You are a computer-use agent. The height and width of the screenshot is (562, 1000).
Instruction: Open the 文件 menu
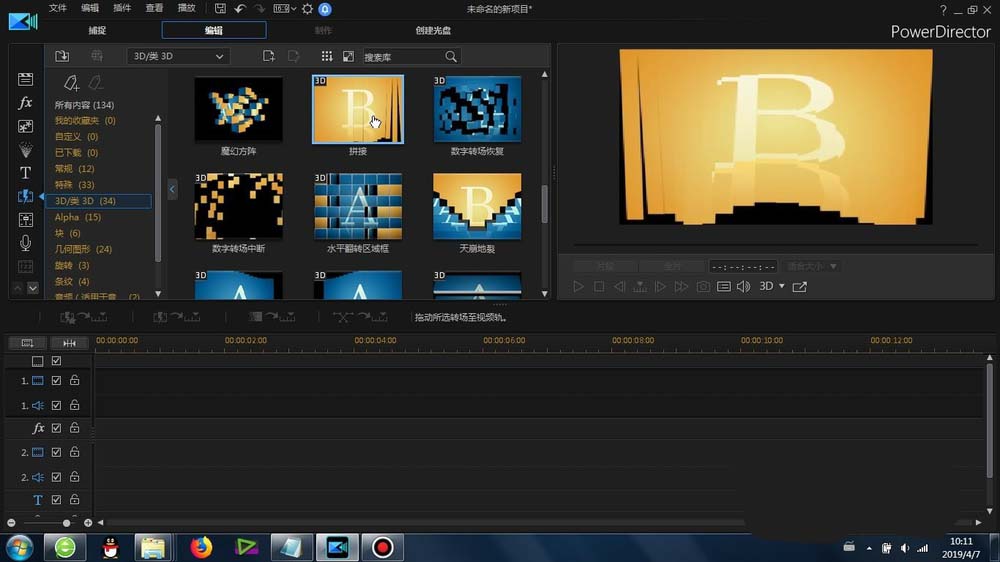pos(57,8)
